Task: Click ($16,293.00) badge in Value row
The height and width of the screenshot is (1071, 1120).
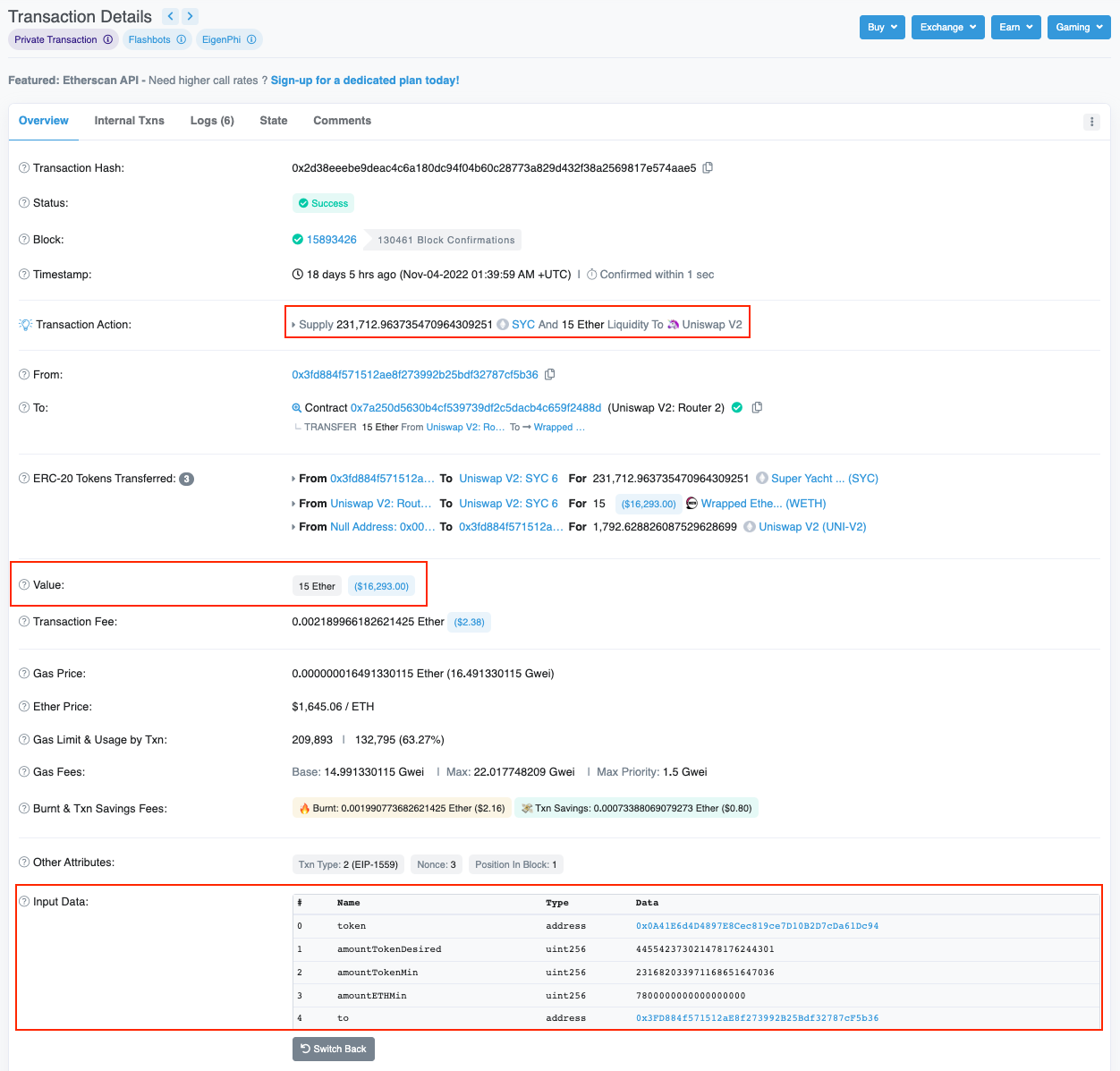Action: [381, 586]
